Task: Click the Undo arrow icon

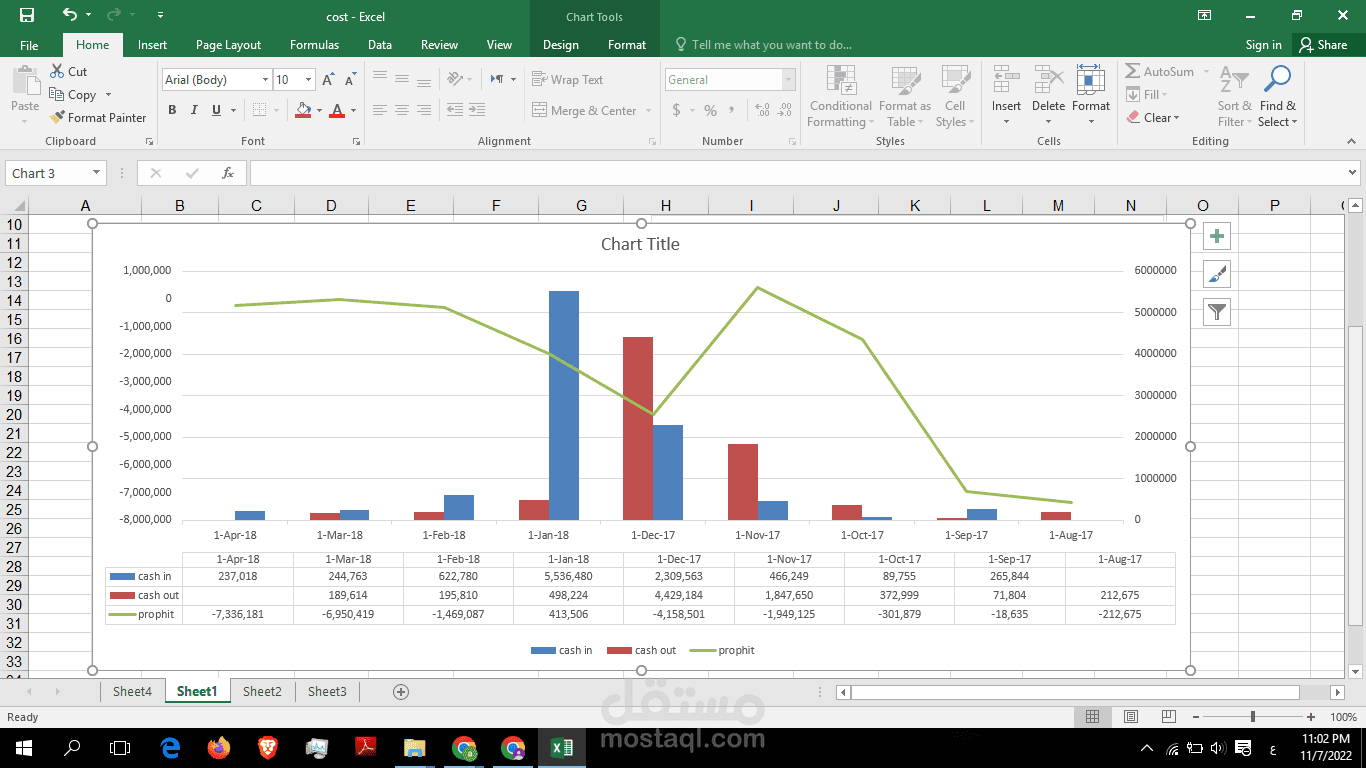Action: point(69,15)
